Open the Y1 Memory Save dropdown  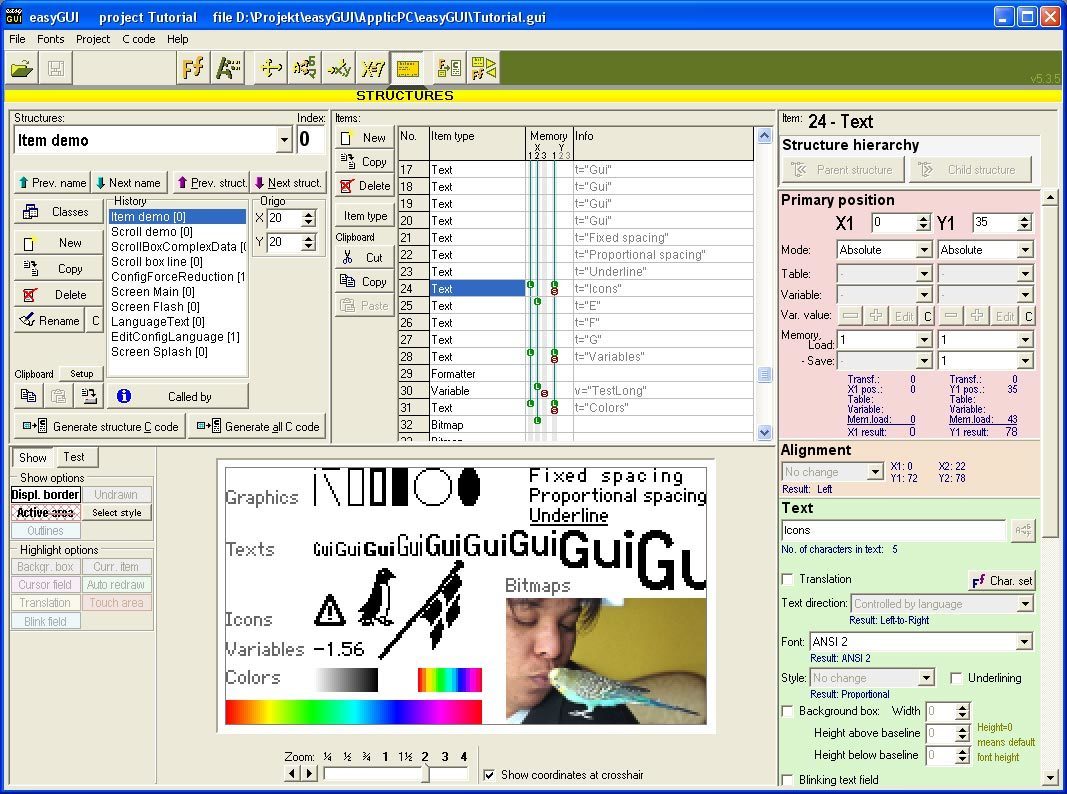(x=1025, y=361)
